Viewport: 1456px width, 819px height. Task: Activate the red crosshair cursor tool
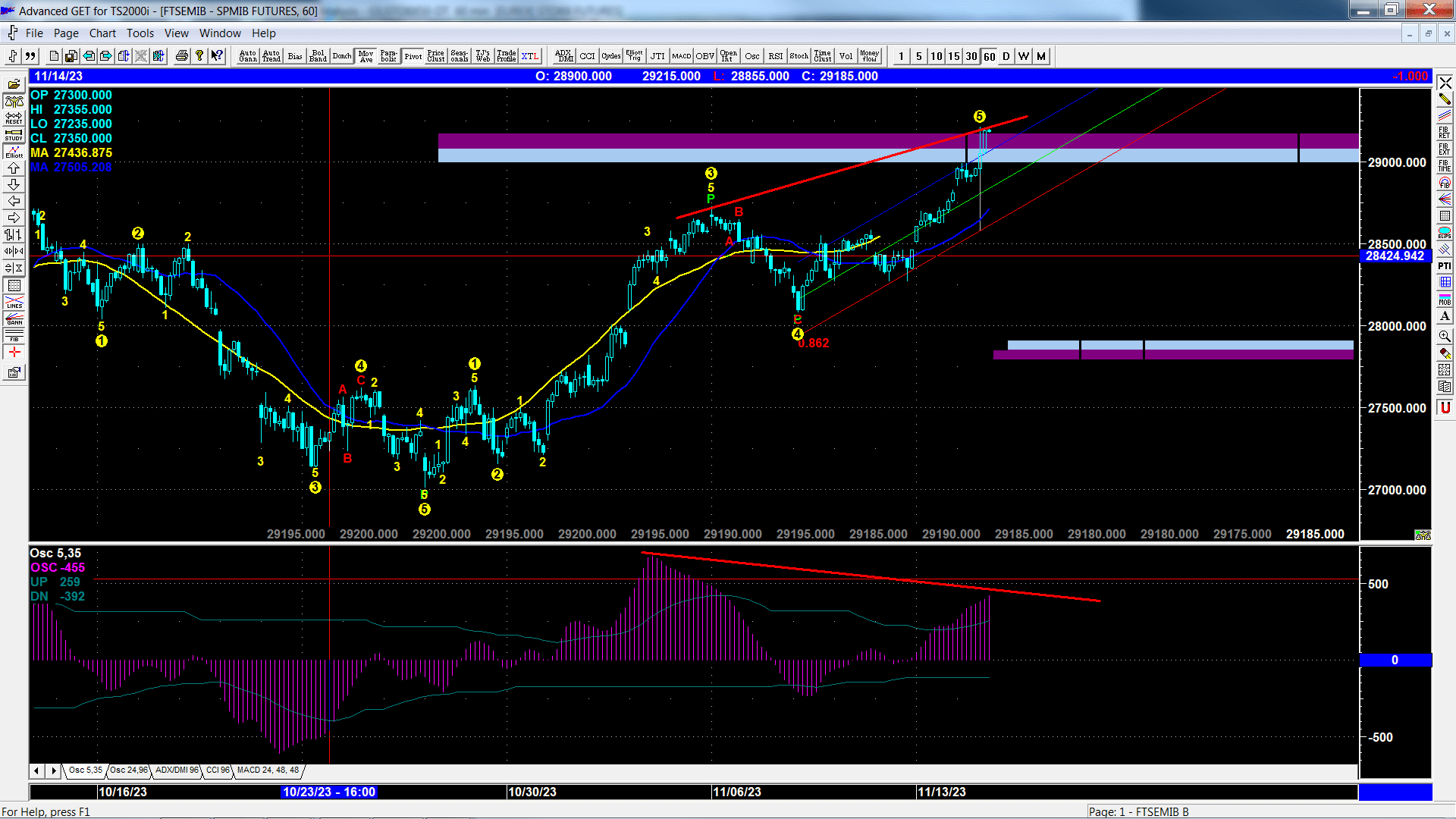point(14,353)
